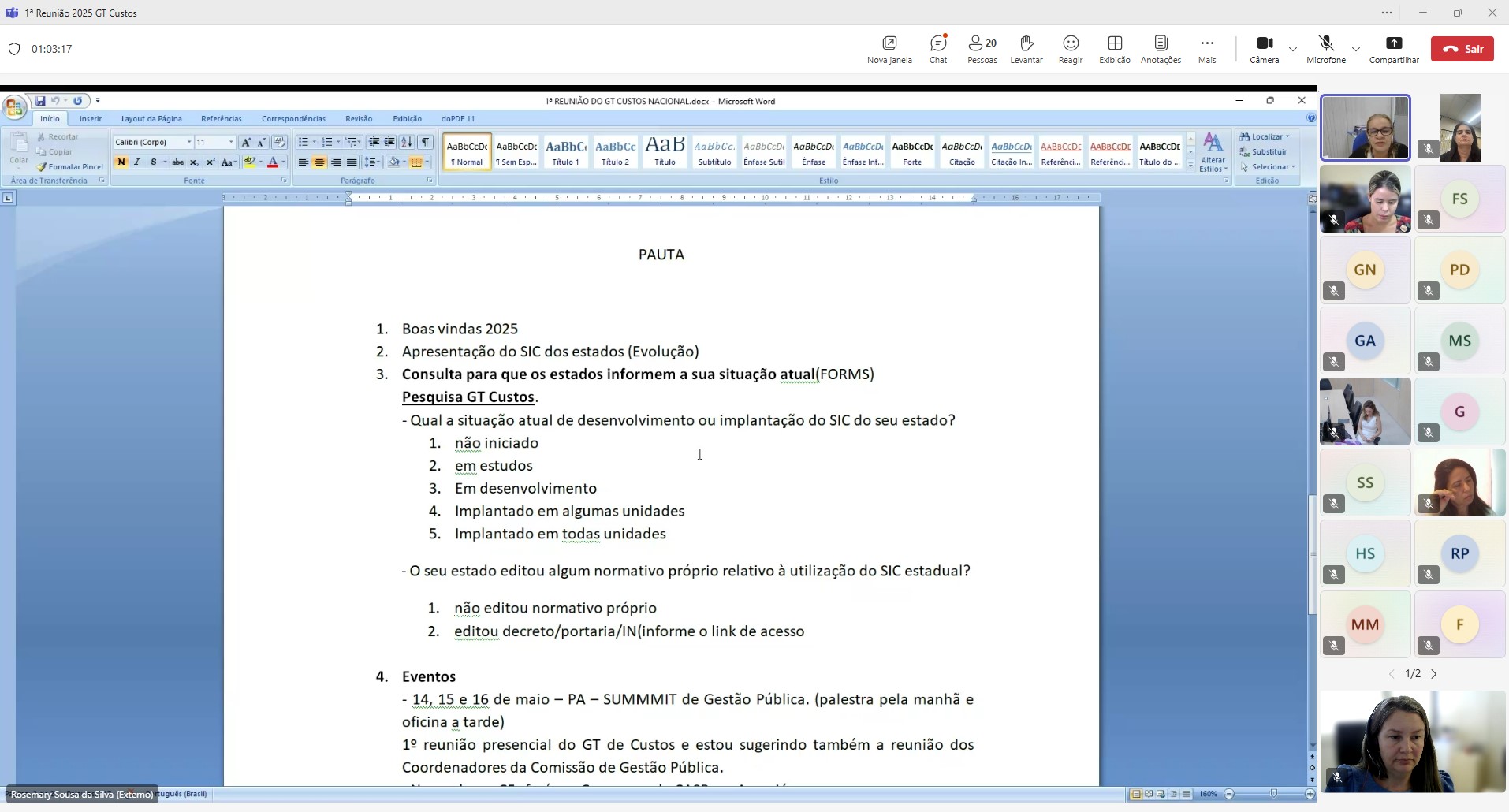
Task: Expand microphone options arrow next to Microfone
Action: coord(1356,49)
